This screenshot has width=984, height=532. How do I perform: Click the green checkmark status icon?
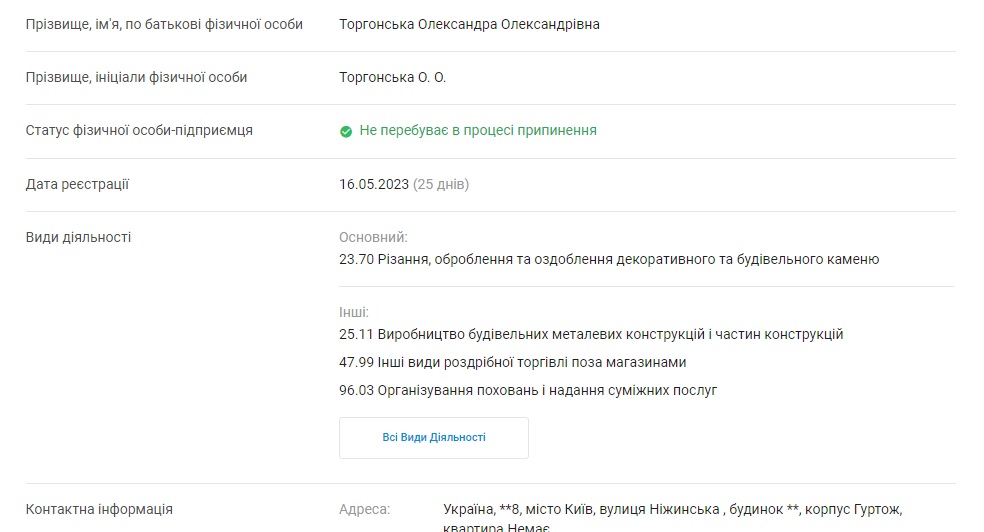346,131
